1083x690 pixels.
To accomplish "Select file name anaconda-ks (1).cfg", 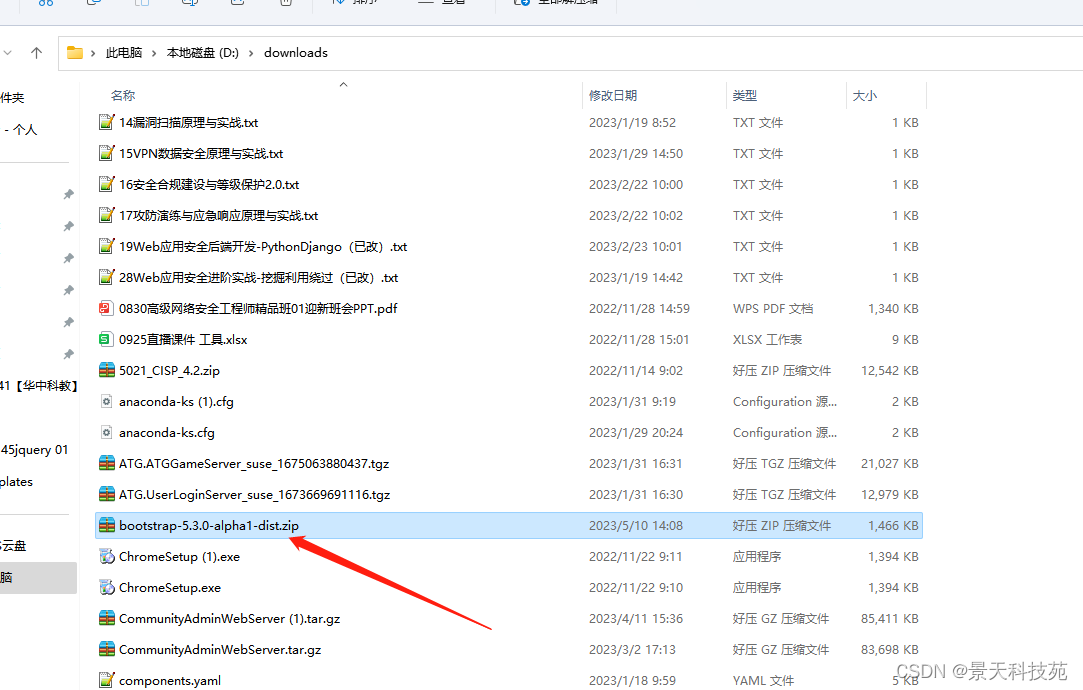I will pyautogui.click(x=176, y=401).
